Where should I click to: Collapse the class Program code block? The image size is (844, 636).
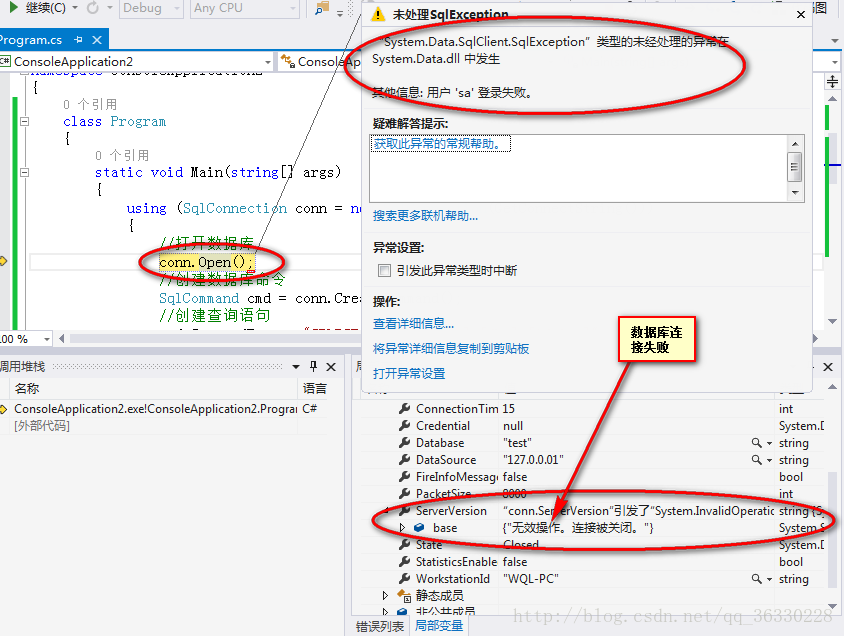24,121
